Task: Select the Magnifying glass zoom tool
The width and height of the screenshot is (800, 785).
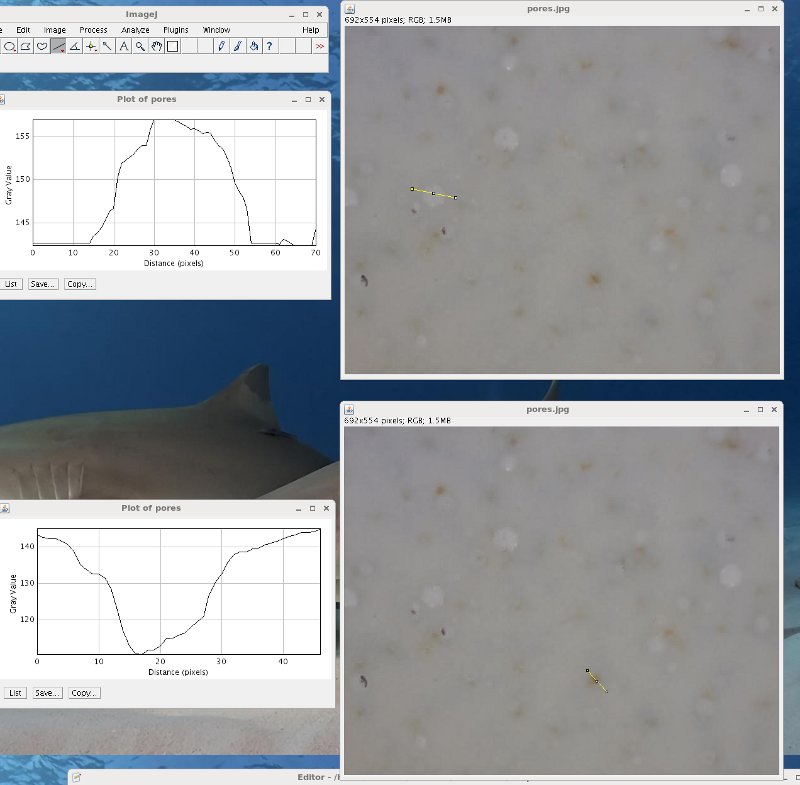Action: tap(140, 46)
